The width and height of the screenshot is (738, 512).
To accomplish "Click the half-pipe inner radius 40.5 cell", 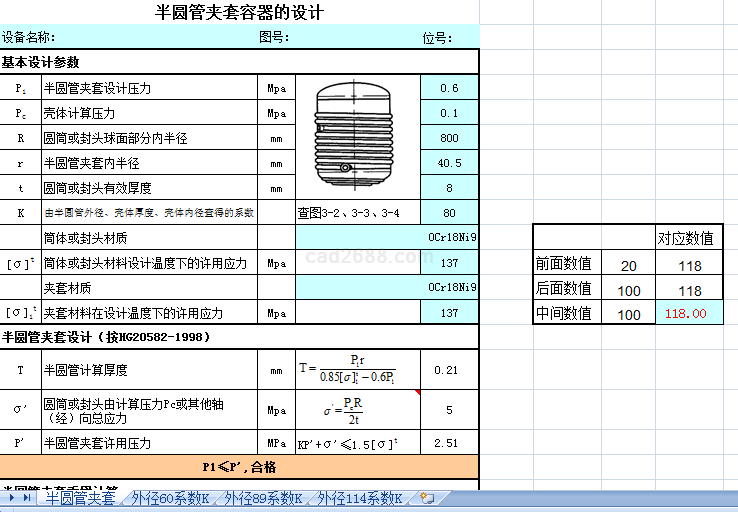I will click(450, 163).
